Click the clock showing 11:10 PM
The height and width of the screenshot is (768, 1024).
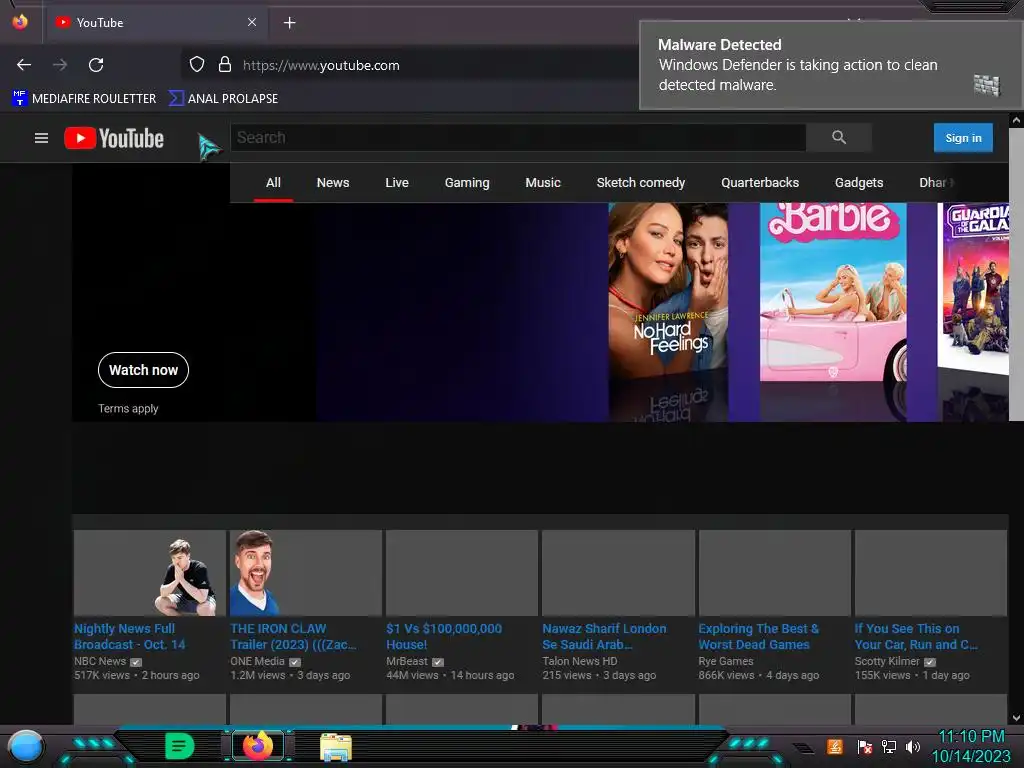point(971,737)
